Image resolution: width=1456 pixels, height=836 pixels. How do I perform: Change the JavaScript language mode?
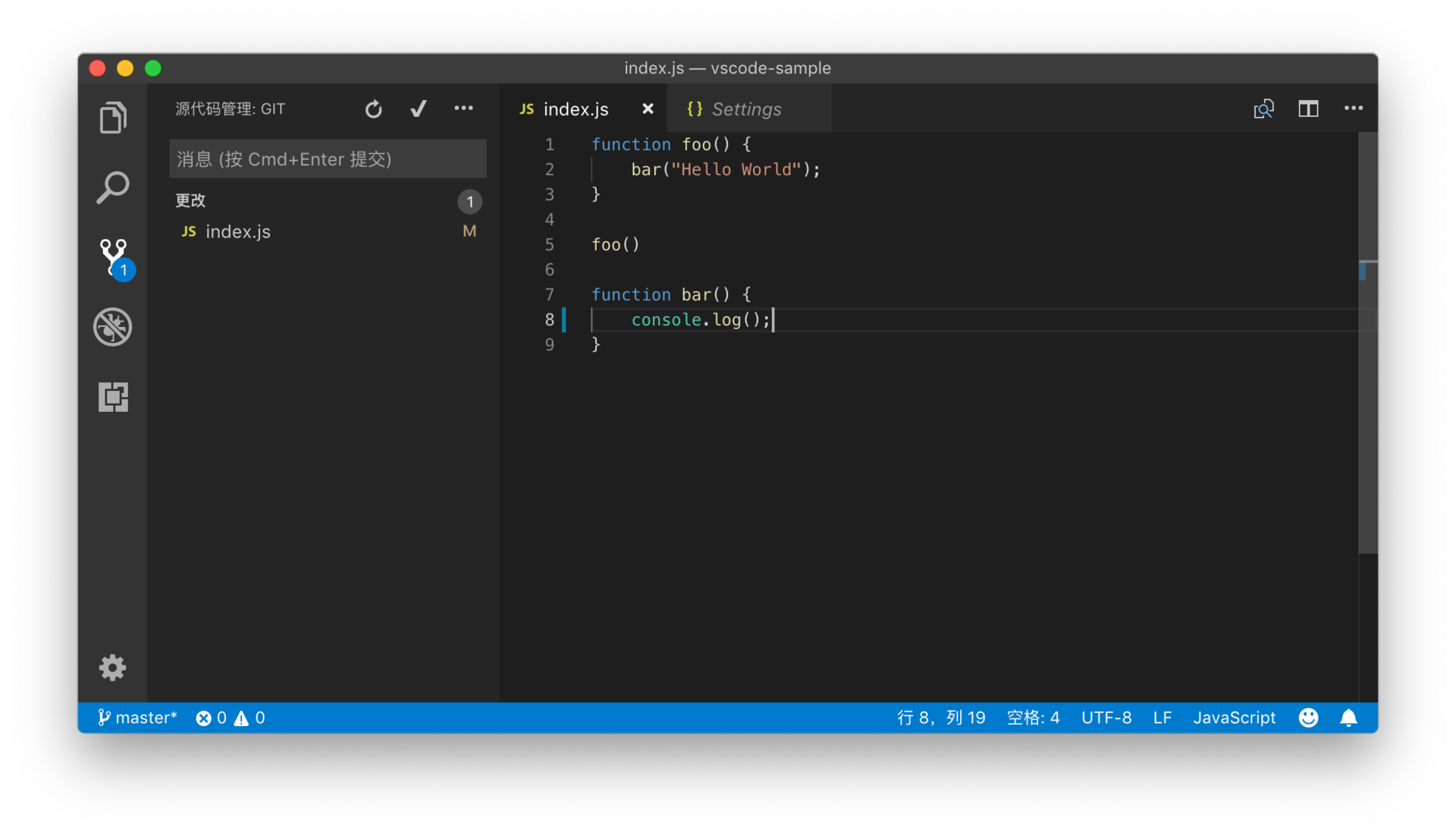[x=1234, y=718]
